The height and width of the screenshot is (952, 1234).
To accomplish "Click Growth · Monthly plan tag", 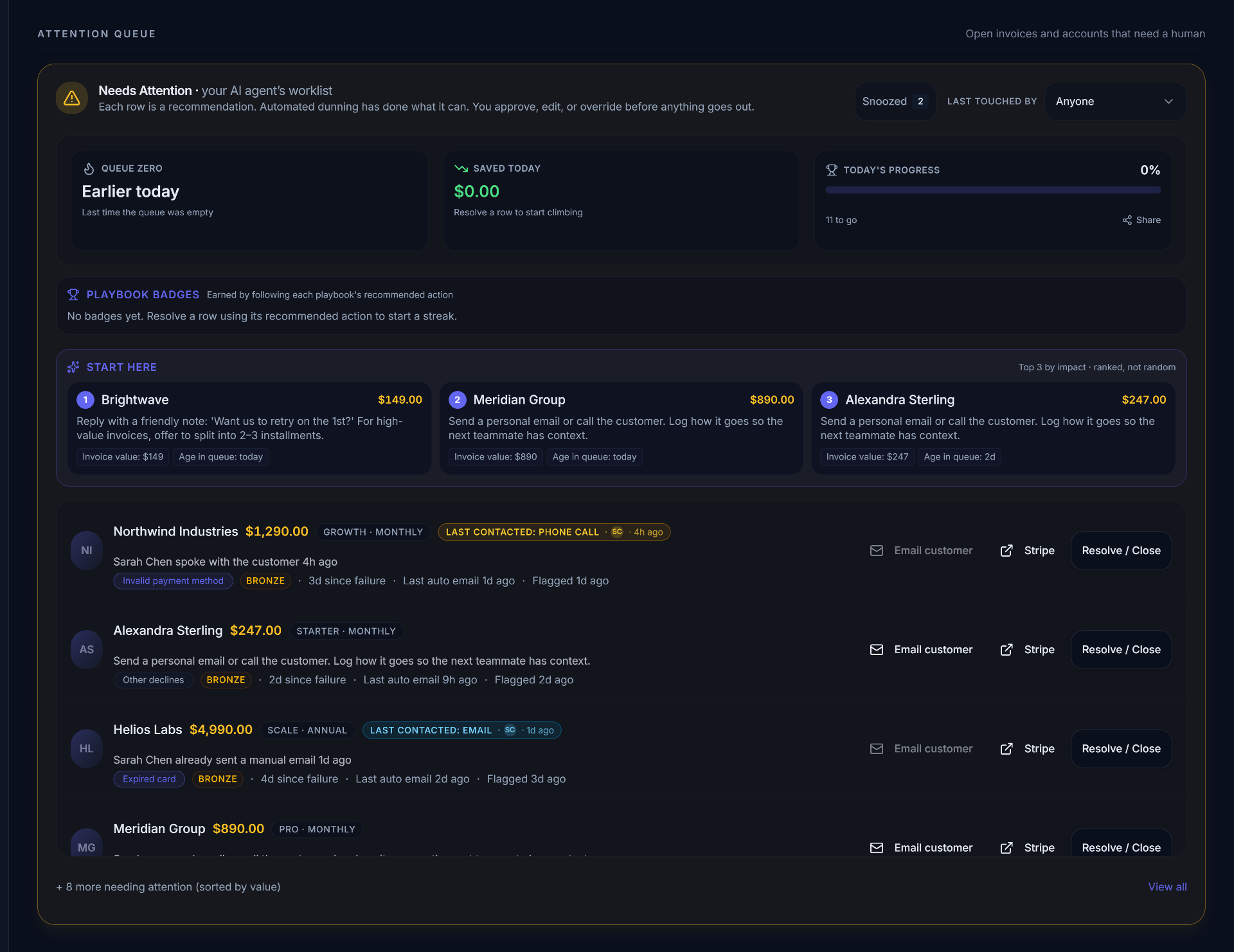I will [x=373, y=532].
